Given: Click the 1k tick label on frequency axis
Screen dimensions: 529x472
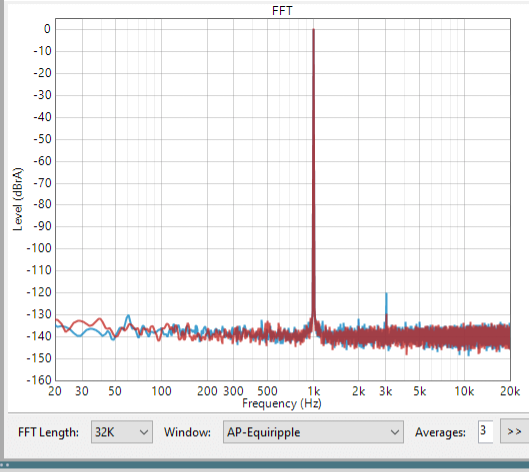Looking at the screenshot, I should click(314, 391).
